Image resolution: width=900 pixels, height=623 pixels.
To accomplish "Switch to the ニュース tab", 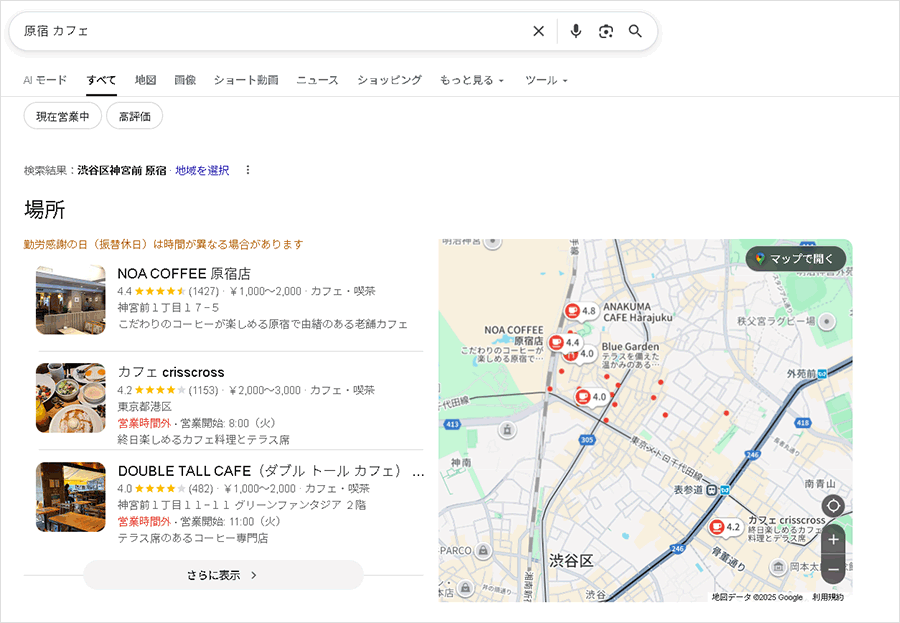I will (317, 80).
